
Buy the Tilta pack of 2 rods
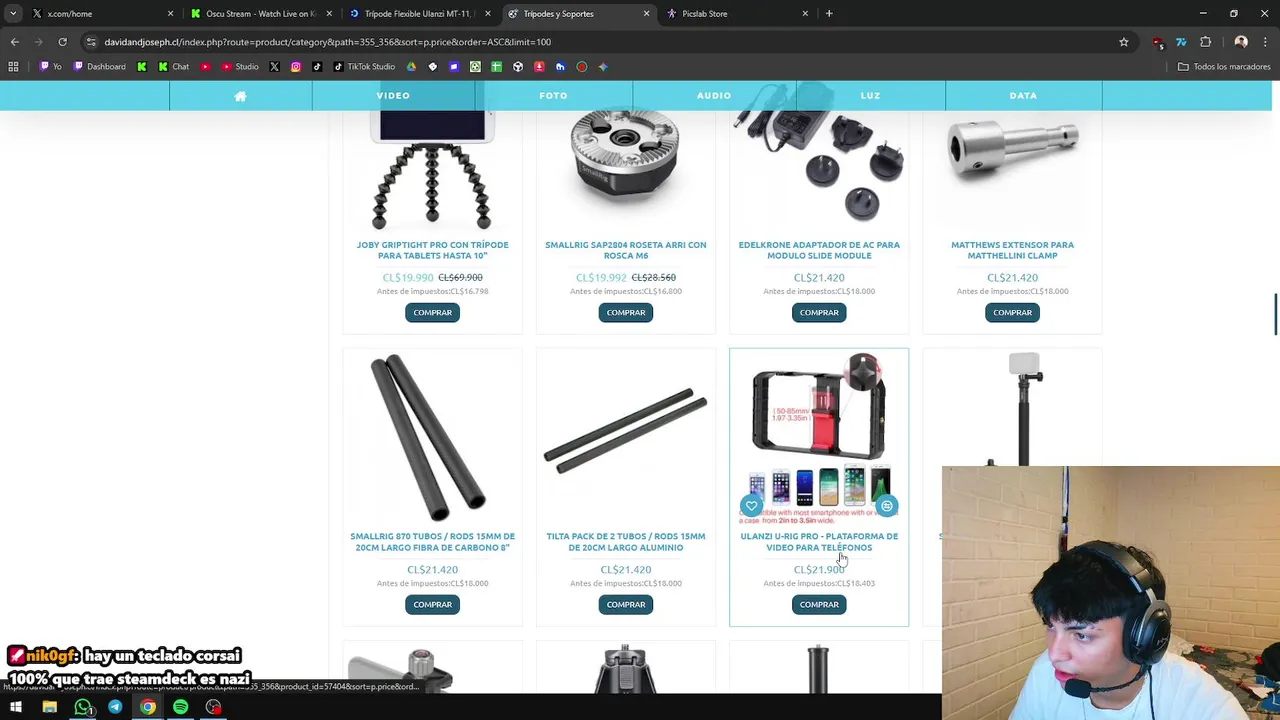coord(626,605)
